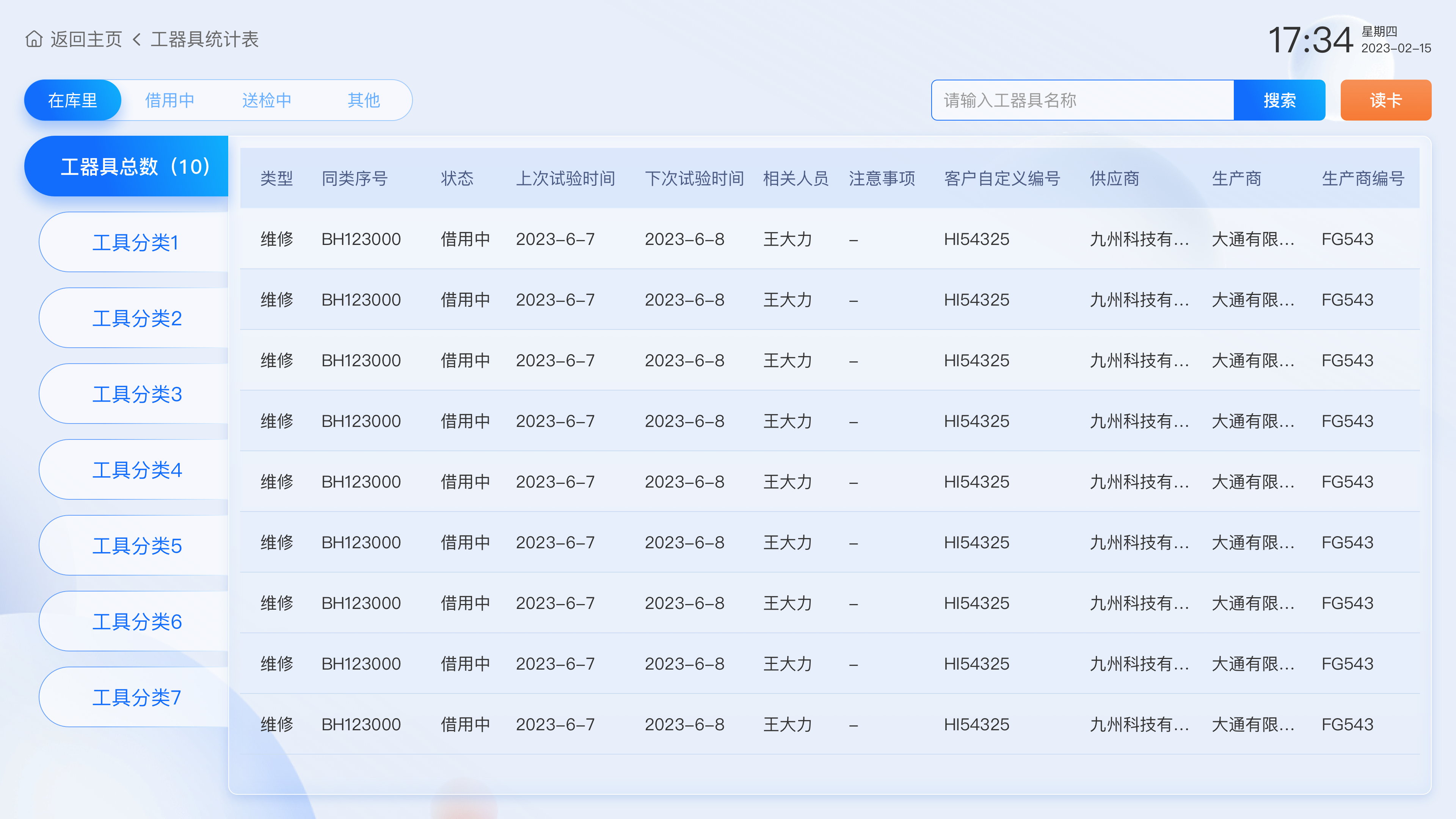Select 工具分类5 category
The width and height of the screenshot is (1456, 819).
pos(133,546)
